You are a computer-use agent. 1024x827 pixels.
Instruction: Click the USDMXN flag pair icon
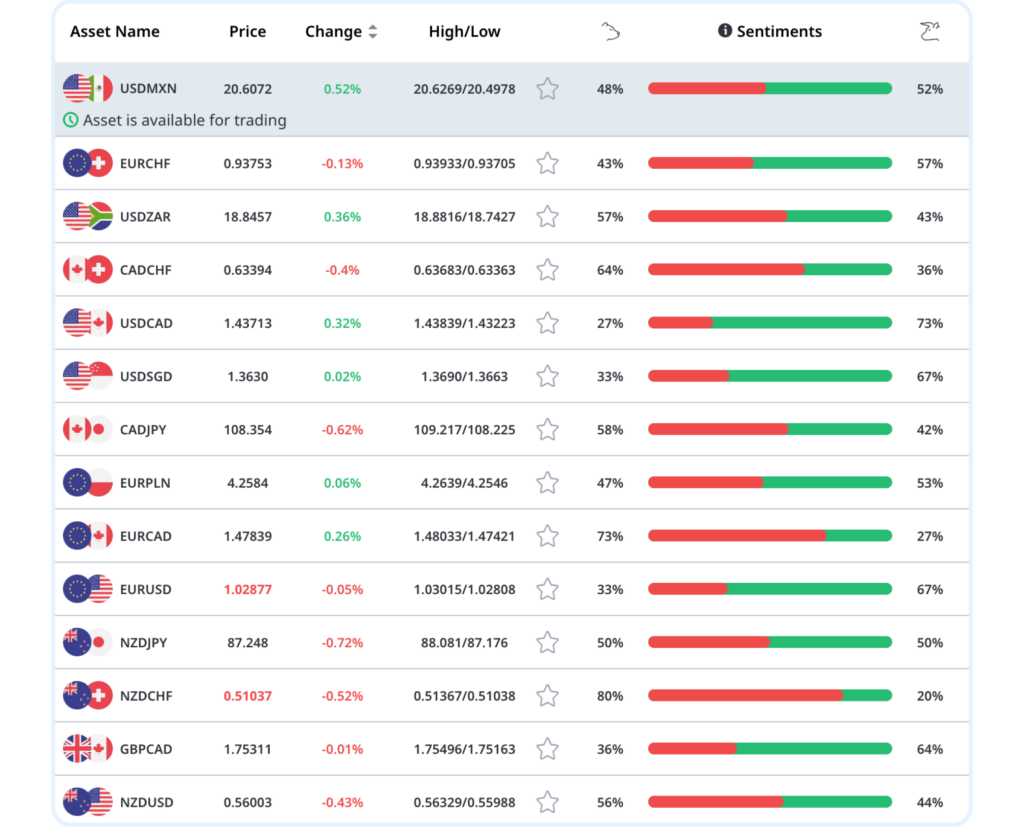(88, 89)
